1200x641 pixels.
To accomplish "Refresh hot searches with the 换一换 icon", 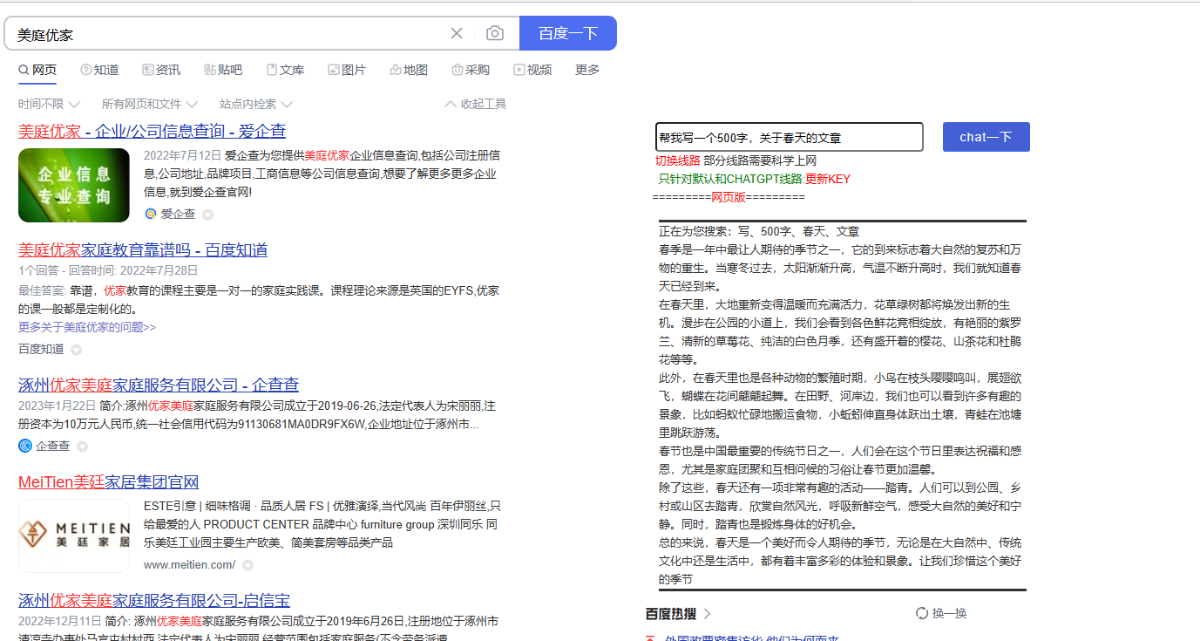I will click(x=921, y=614).
